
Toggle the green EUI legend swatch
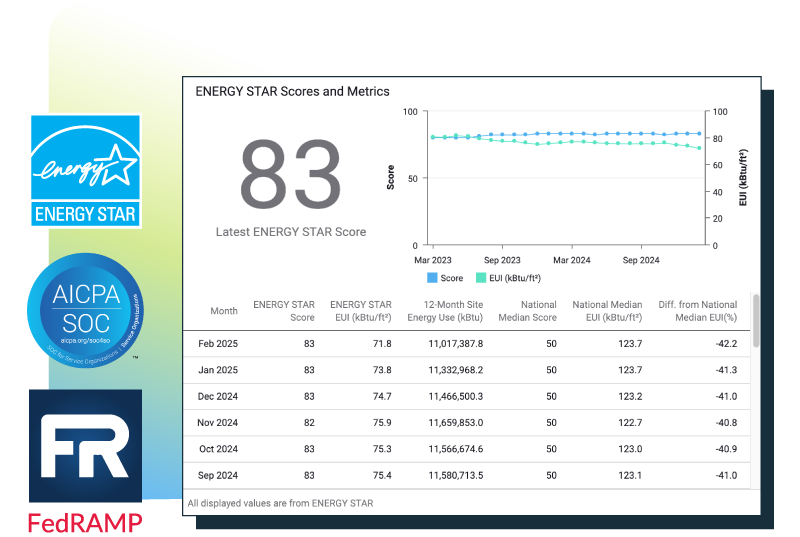481,278
